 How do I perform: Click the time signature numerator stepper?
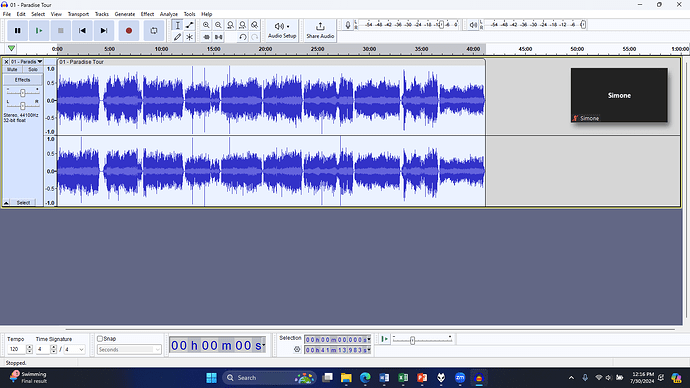53,349
